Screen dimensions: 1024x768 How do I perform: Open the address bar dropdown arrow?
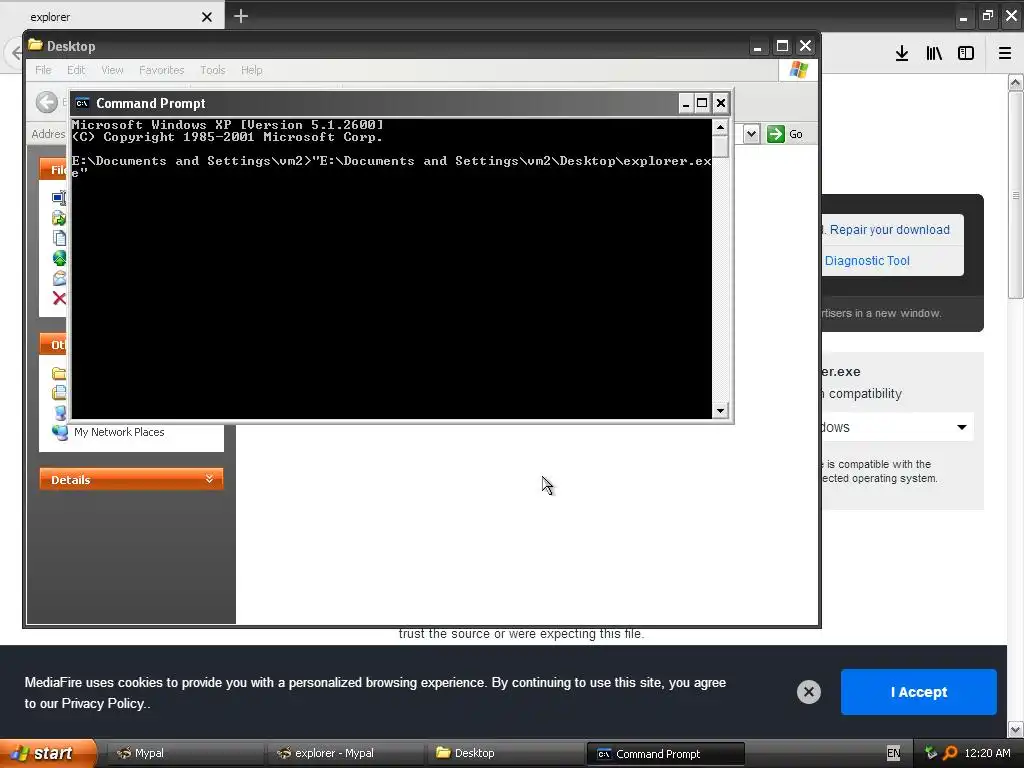pyautogui.click(x=751, y=134)
